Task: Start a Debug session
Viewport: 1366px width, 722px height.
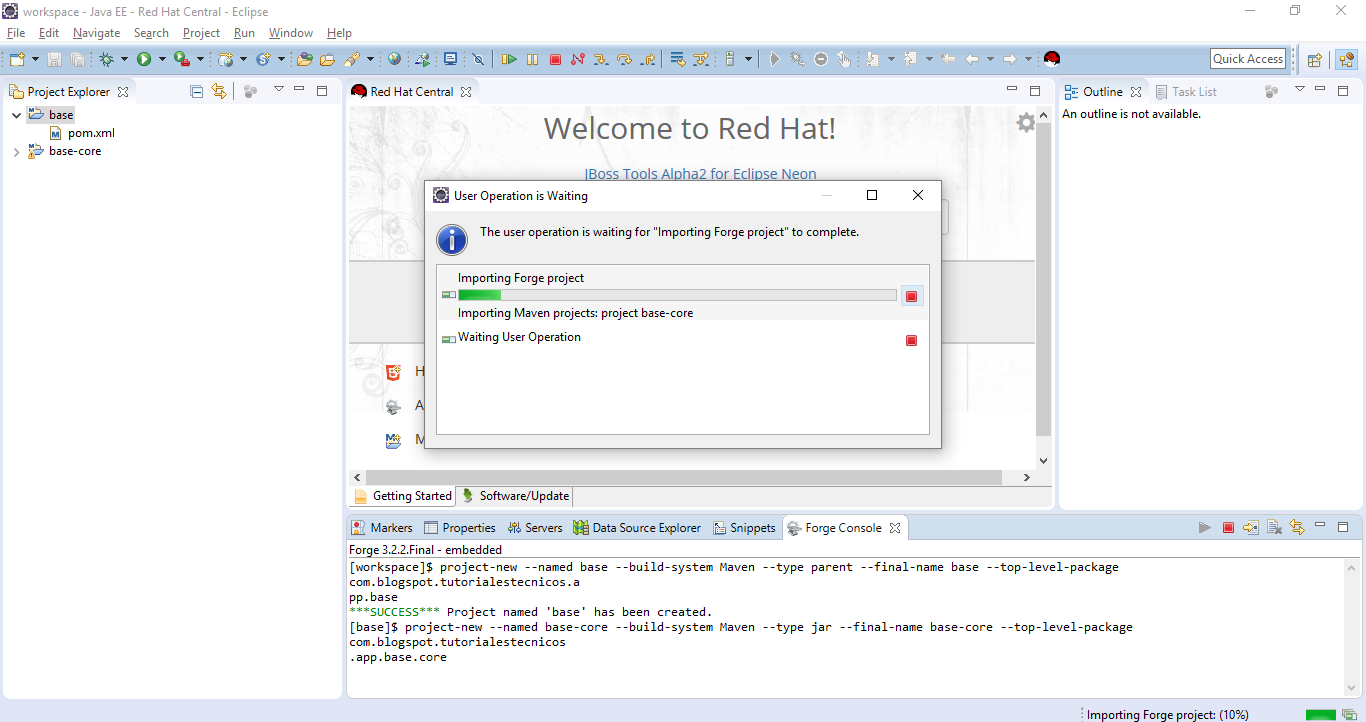Action: coord(105,59)
